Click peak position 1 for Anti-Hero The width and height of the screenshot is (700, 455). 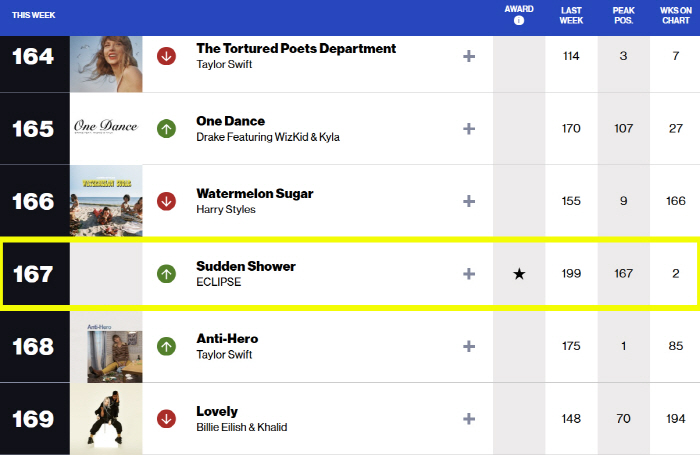(624, 346)
